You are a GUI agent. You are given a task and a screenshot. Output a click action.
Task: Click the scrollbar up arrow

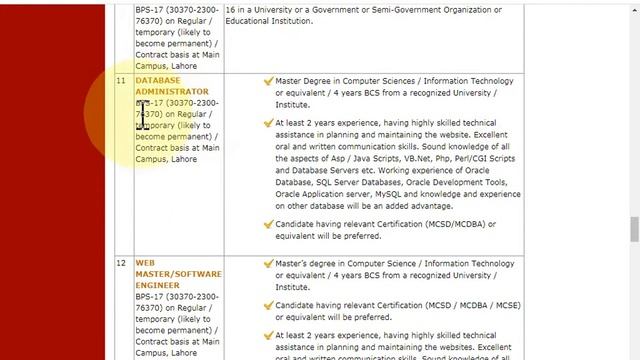[635, 11]
